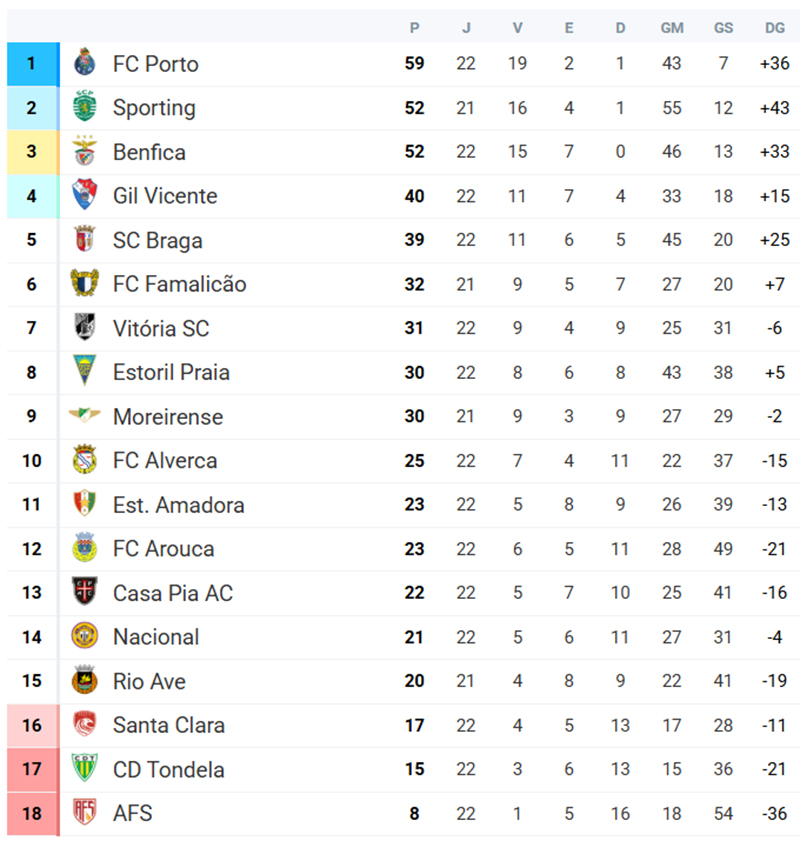Click the AFS club crest
This screenshot has height=841, width=800.
pyautogui.click(x=85, y=813)
